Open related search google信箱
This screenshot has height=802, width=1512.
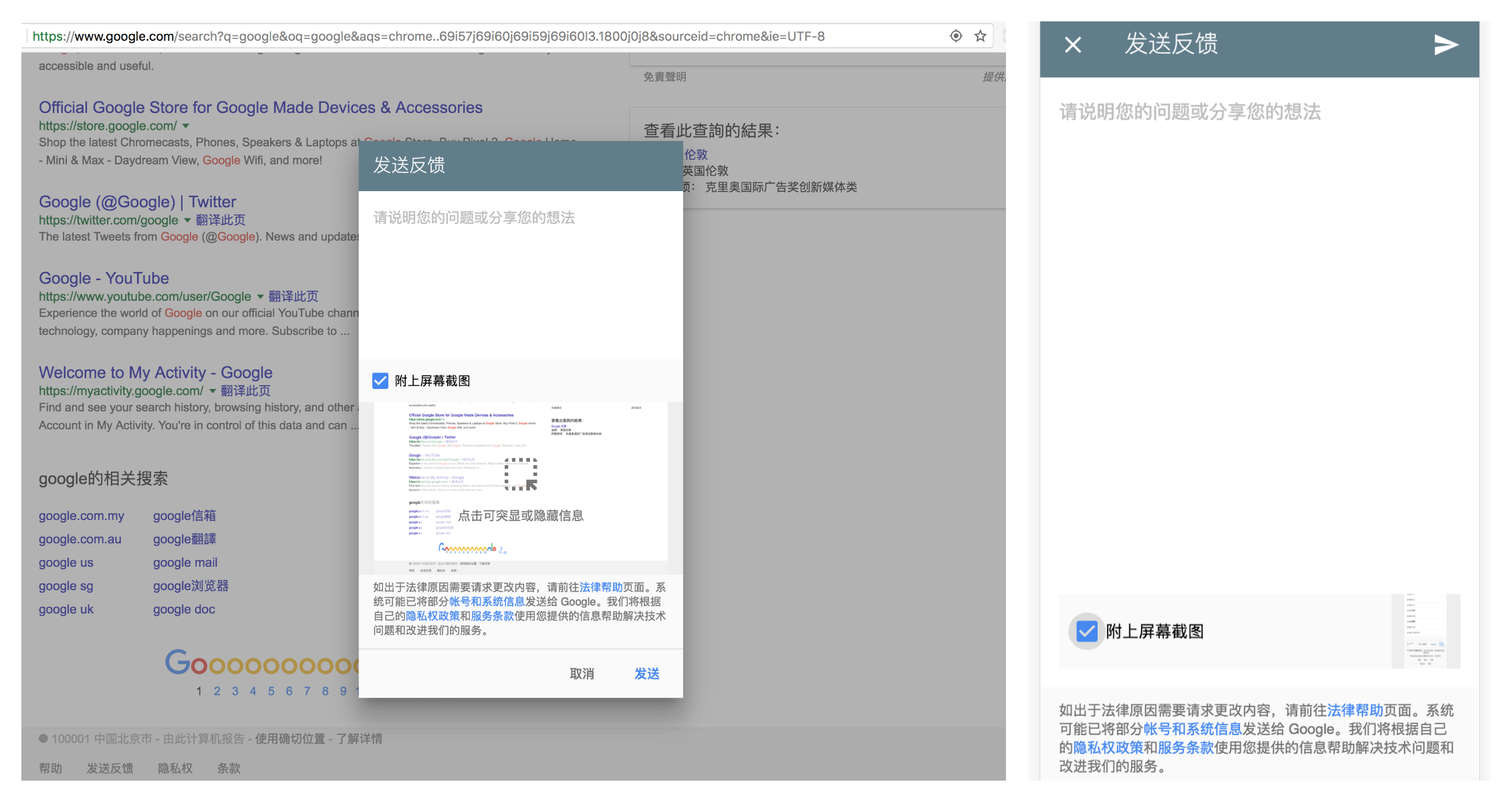[184, 516]
